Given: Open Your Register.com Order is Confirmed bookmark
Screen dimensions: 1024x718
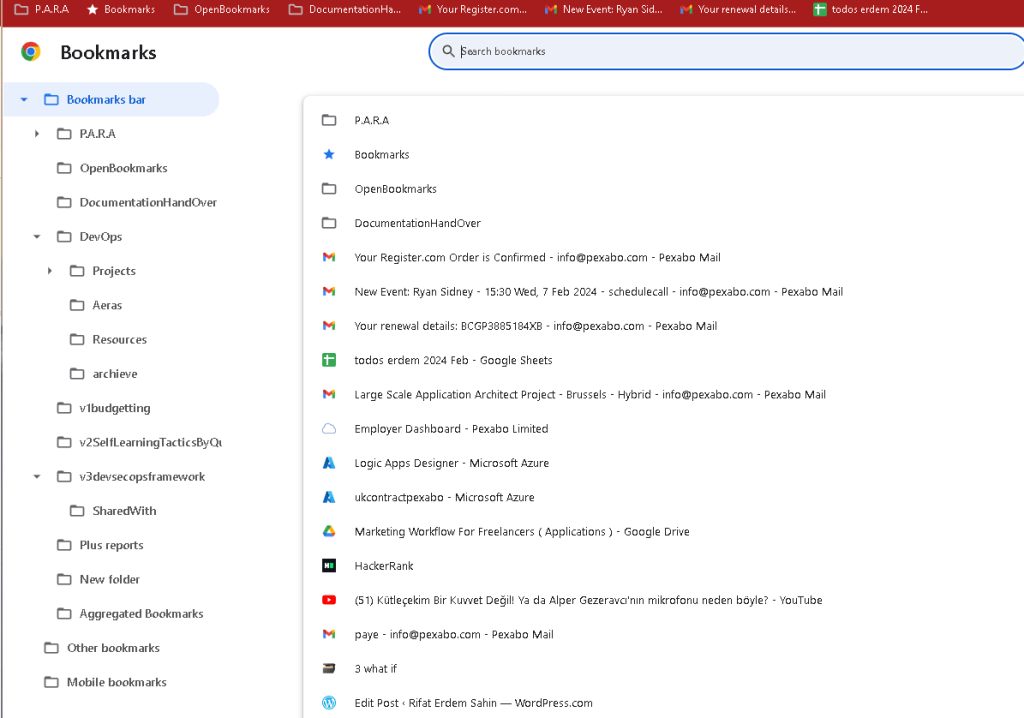Looking at the screenshot, I should [x=537, y=257].
